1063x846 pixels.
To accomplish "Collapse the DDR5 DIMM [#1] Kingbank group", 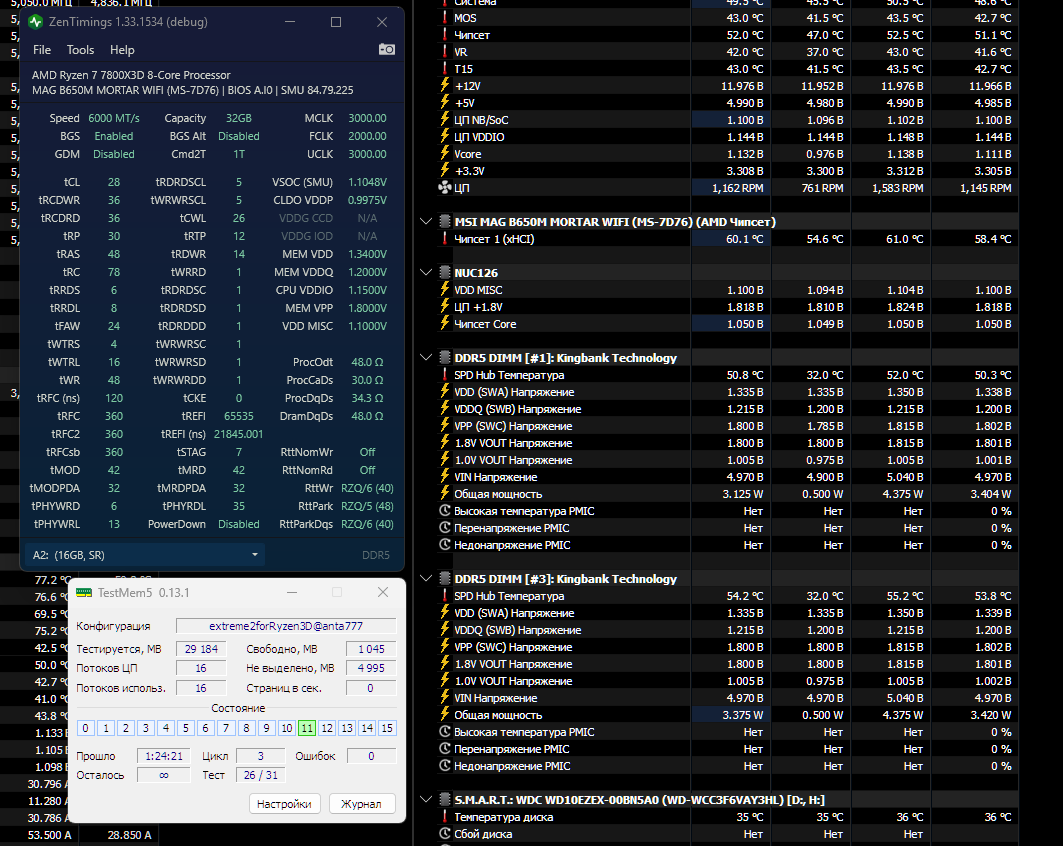I will [x=426, y=357].
